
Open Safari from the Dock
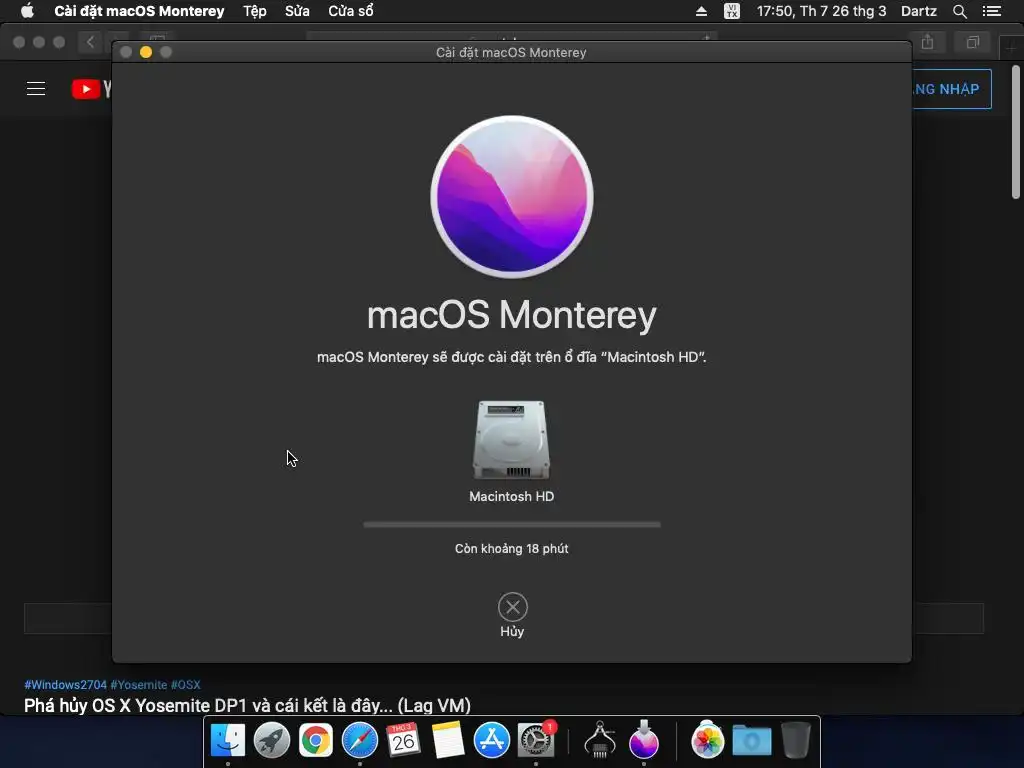tap(360, 740)
